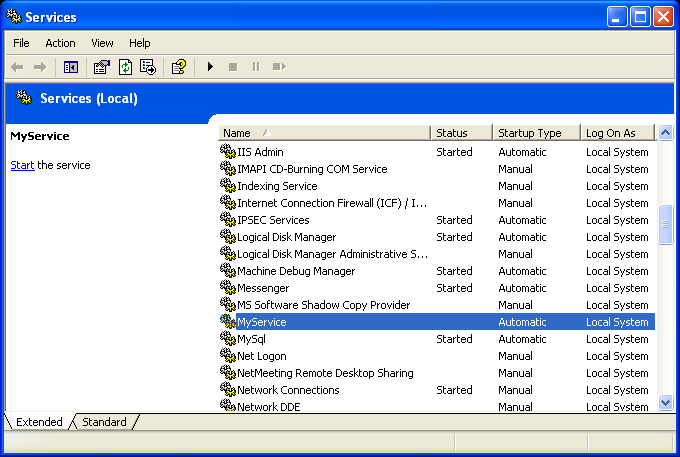680x457 pixels.
Task: Sort by the Startup Type column header
Action: point(536,133)
